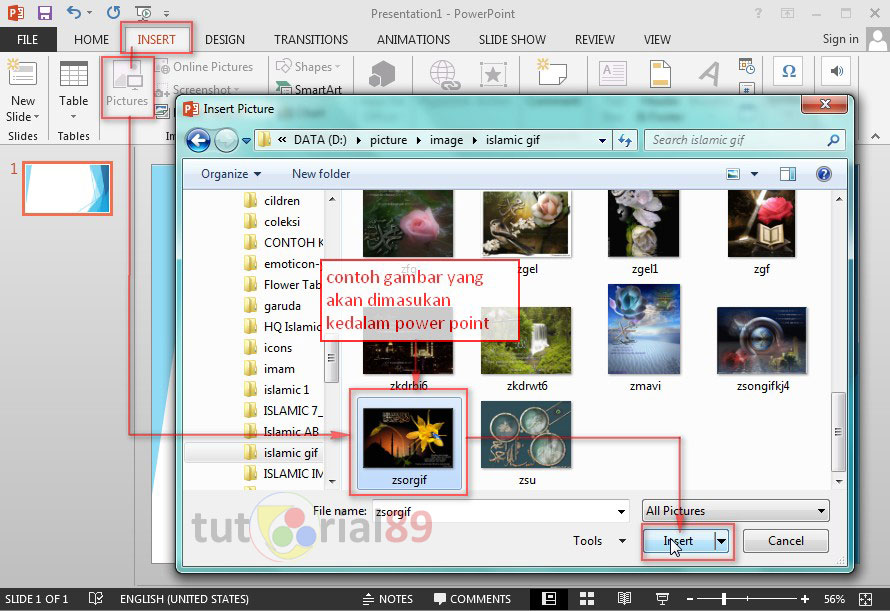Click the Office apps store icon
This screenshot has height=611, width=890.
(x=381, y=75)
